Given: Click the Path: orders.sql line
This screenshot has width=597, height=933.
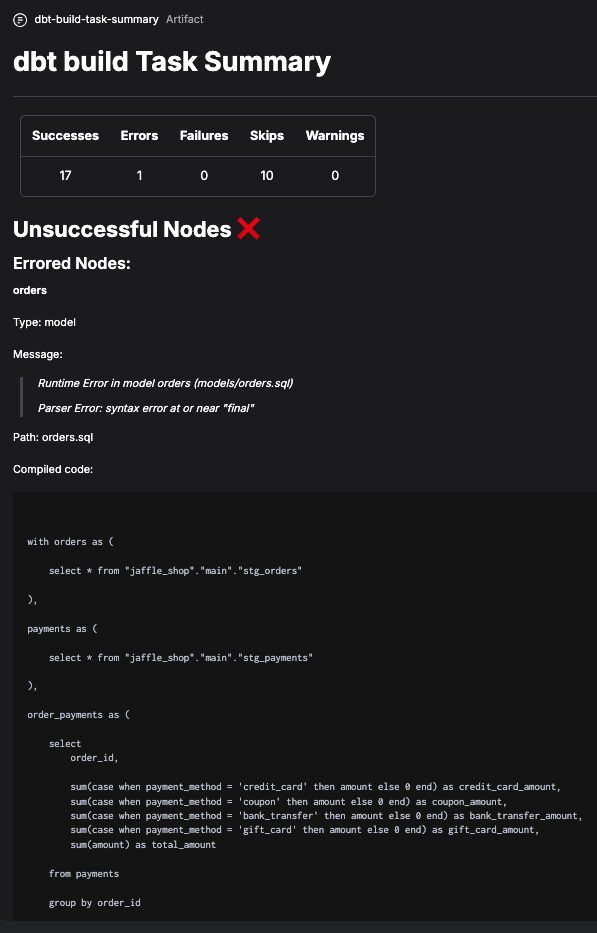Looking at the screenshot, I should pyautogui.click(x=53, y=437).
